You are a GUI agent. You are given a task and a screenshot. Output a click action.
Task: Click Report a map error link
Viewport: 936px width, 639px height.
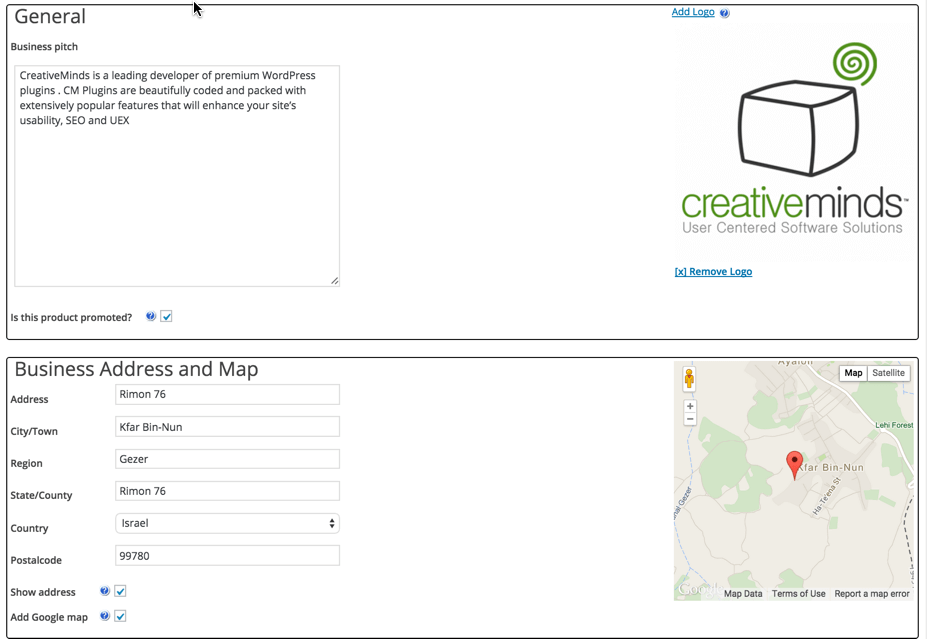point(872,593)
